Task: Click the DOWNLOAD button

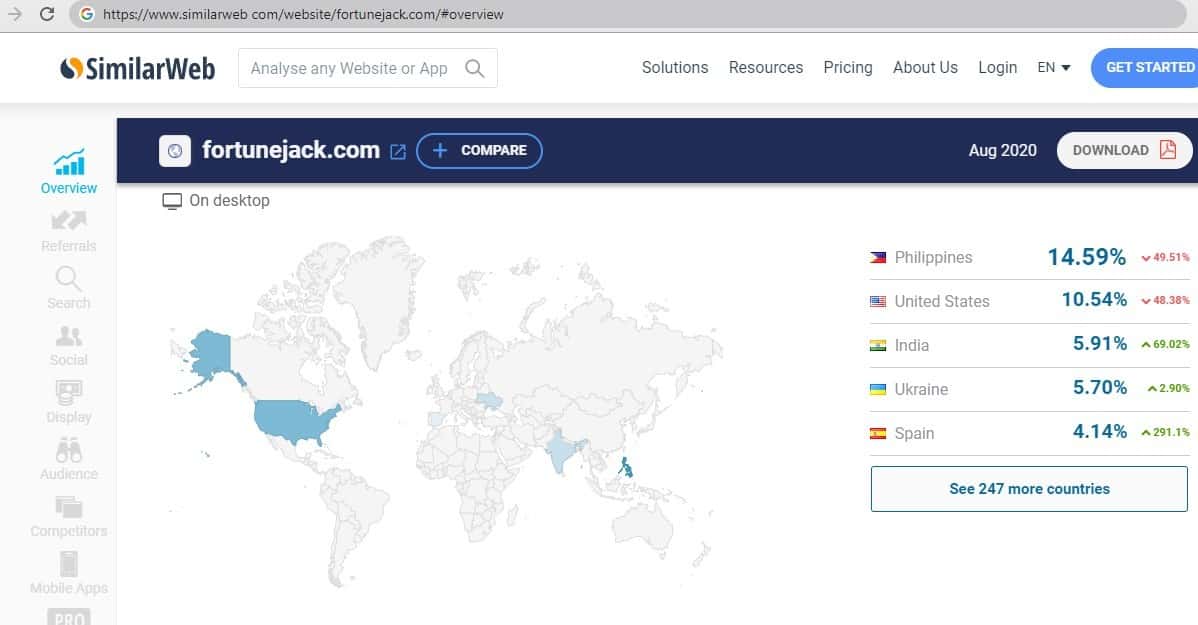Action: point(1124,150)
